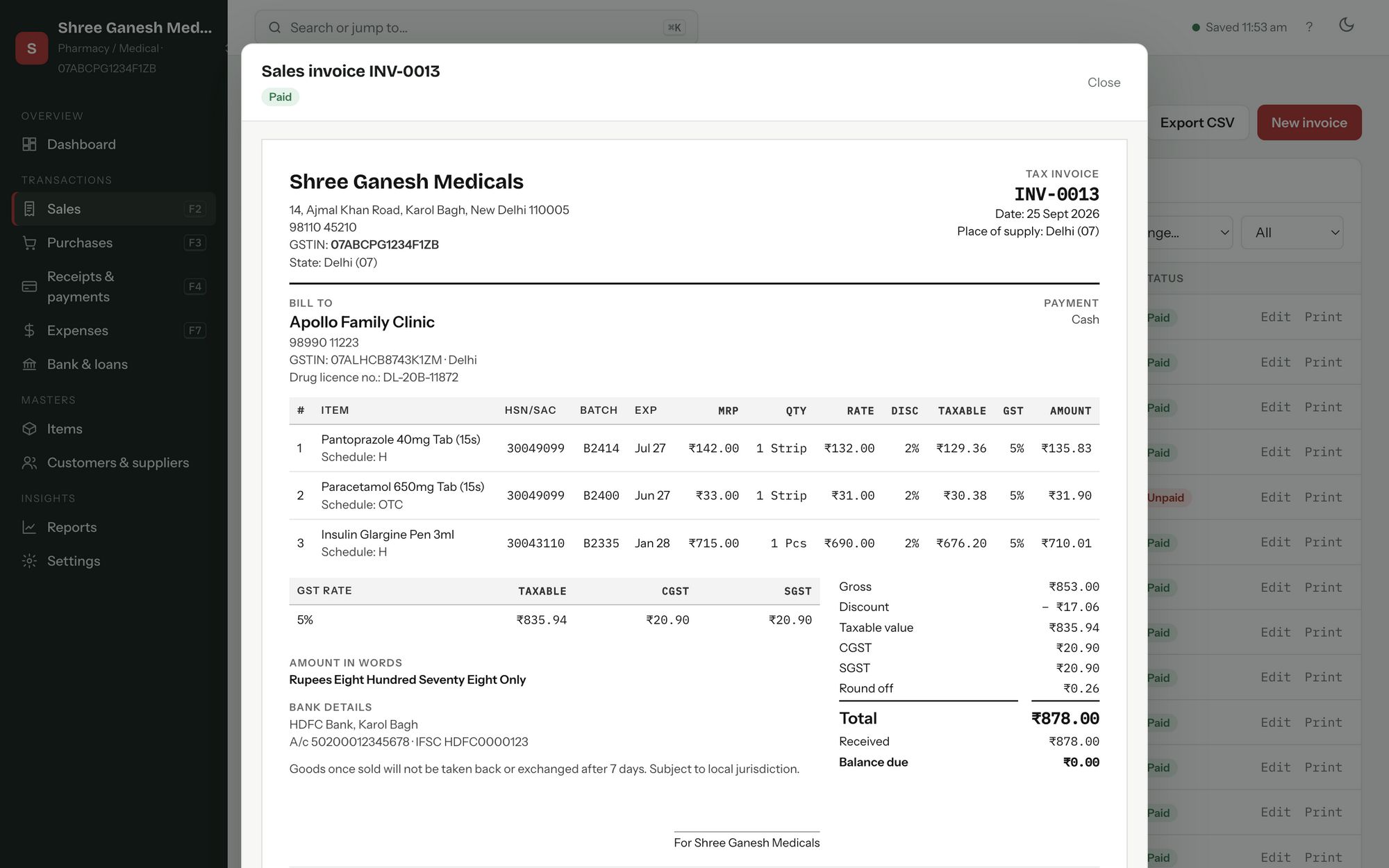Click the F2 shortcut badge beside Sales
Image resolution: width=1389 pixels, height=868 pixels.
click(x=195, y=209)
